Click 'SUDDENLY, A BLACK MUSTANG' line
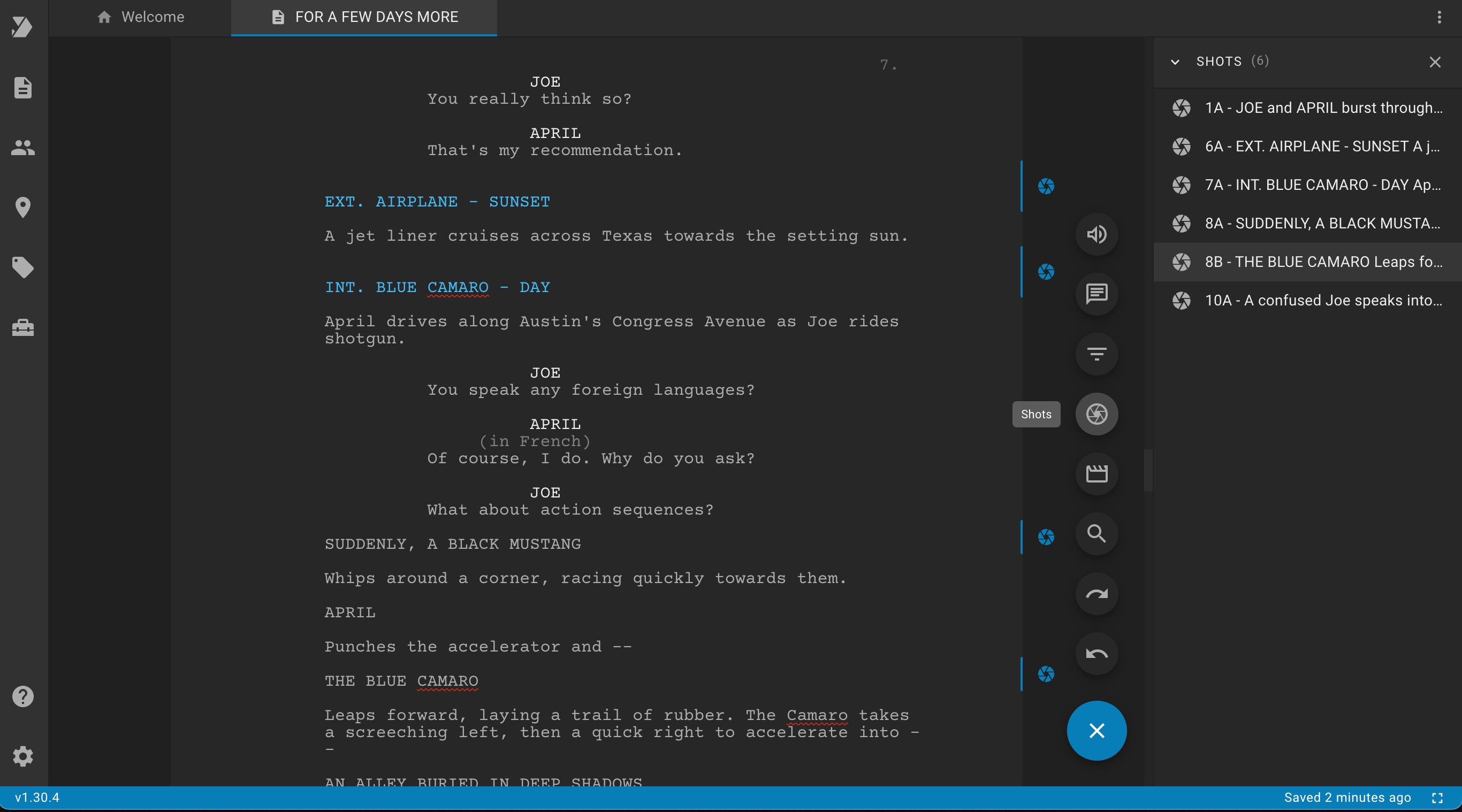 click(x=453, y=543)
